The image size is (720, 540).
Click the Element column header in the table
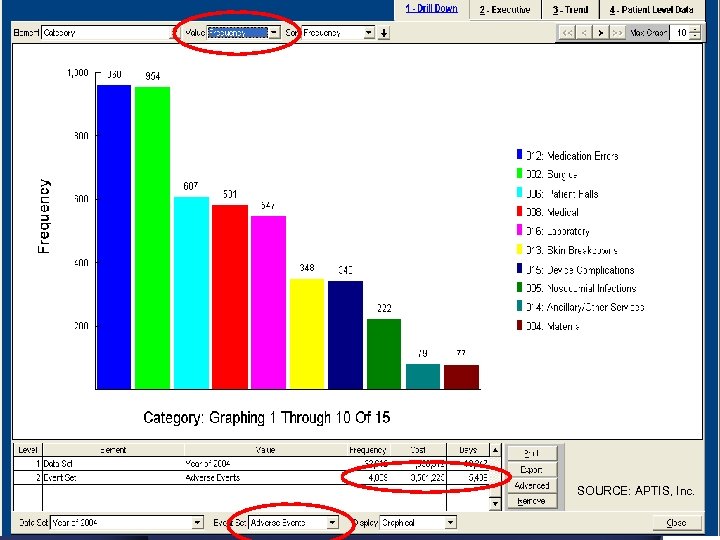coord(113,450)
